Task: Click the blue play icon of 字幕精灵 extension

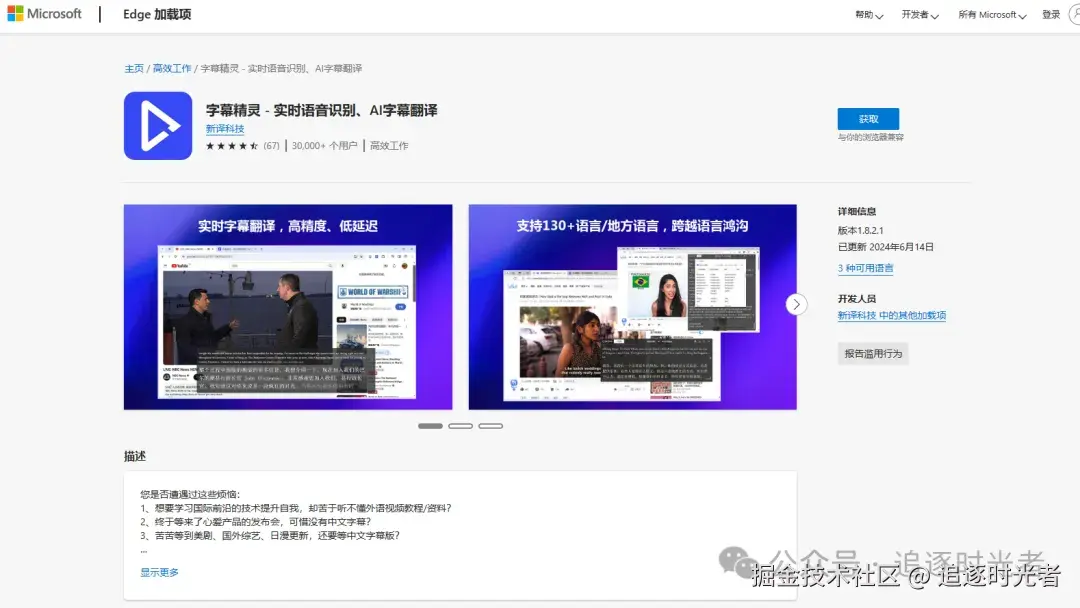Action: [x=157, y=126]
